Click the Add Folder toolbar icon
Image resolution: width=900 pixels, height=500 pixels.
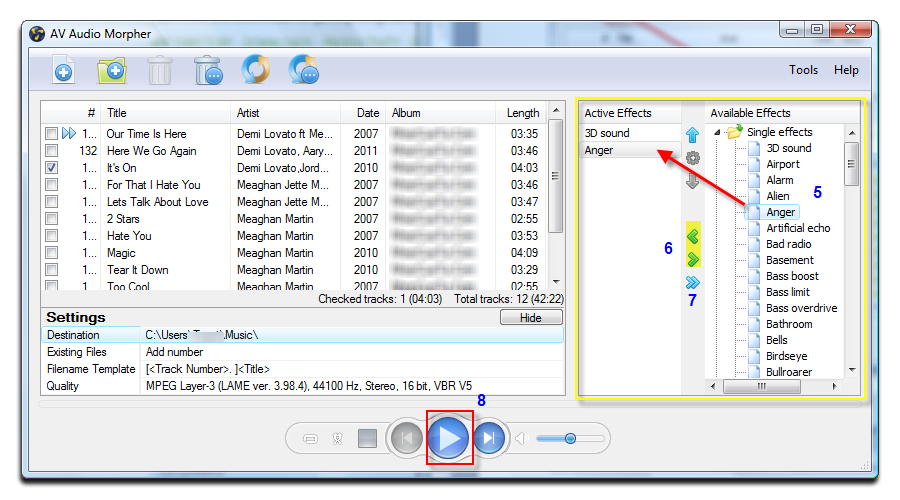111,71
